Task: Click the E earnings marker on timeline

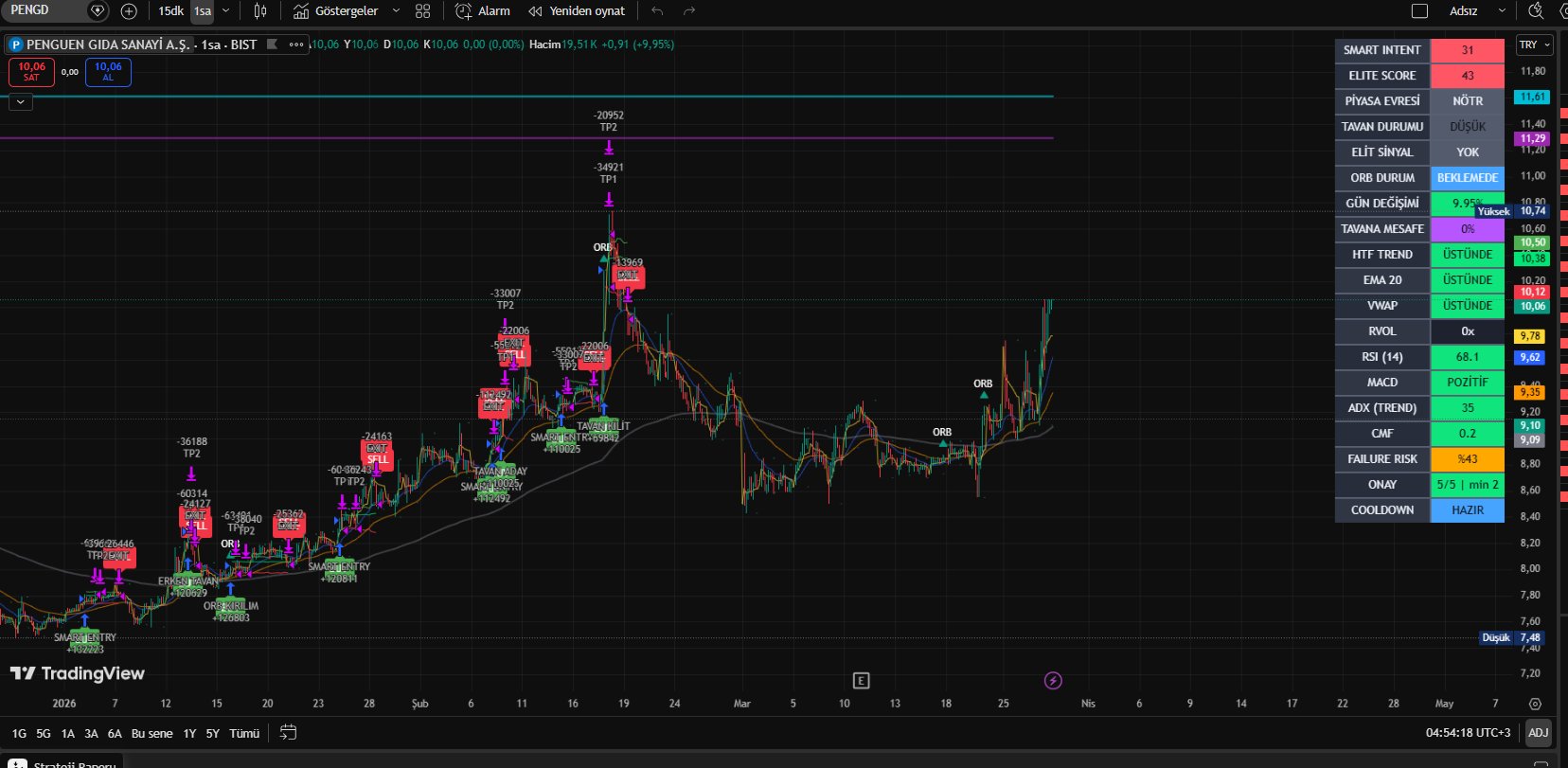Action: pyautogui.click(x=861, y=681)
